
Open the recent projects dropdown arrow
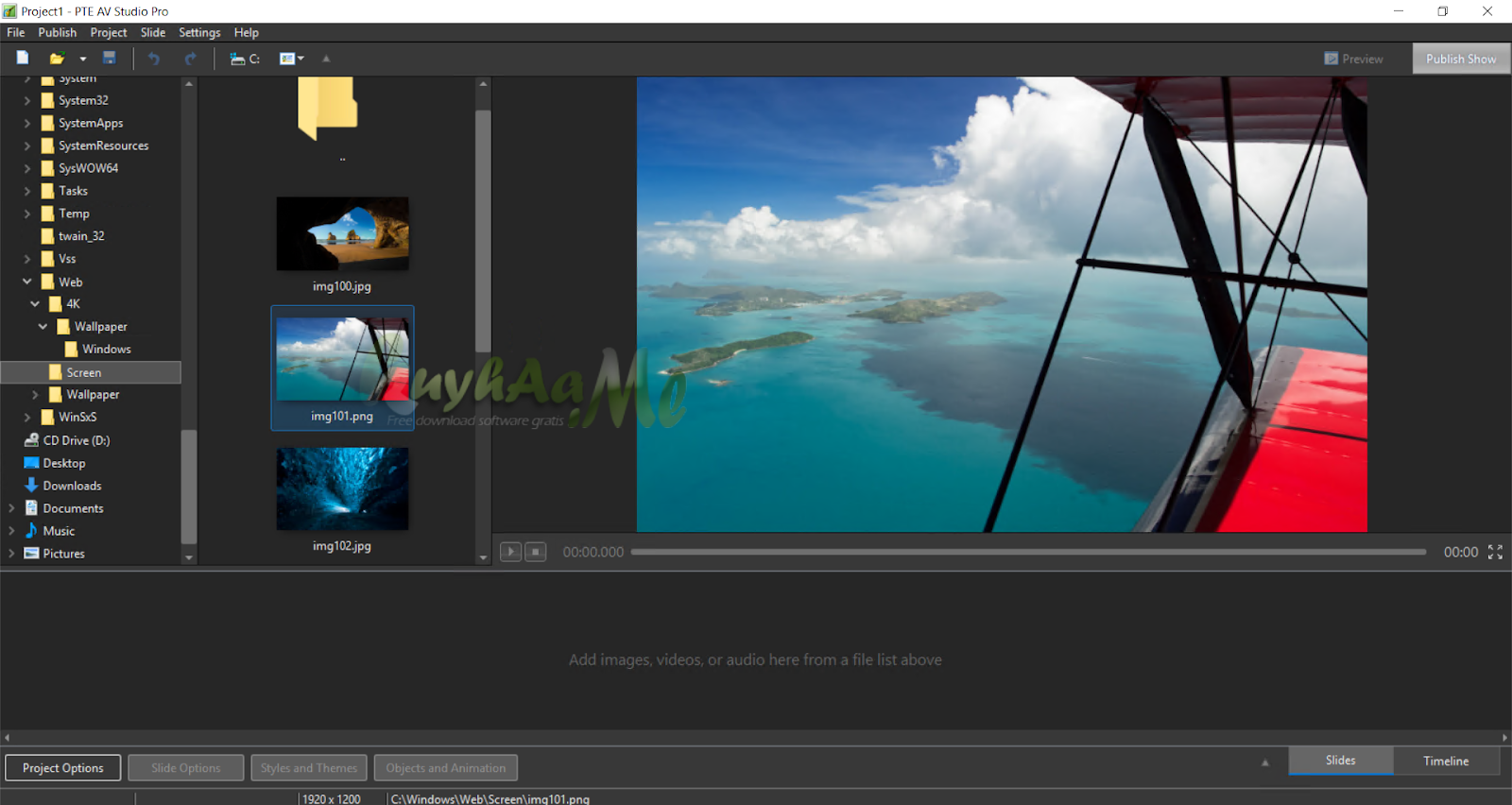(x=82, y=59)
